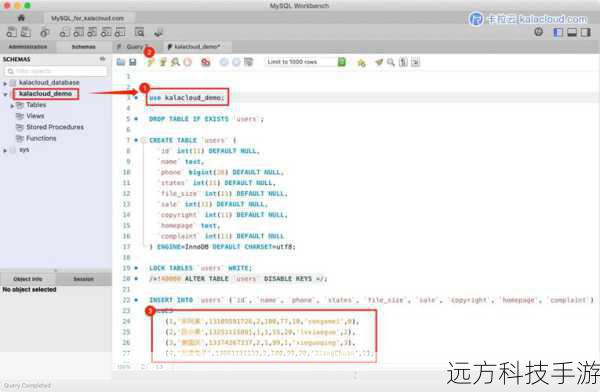Open the schema inspector icon
This screenshot has width=600, height=392.
[45, 33]
